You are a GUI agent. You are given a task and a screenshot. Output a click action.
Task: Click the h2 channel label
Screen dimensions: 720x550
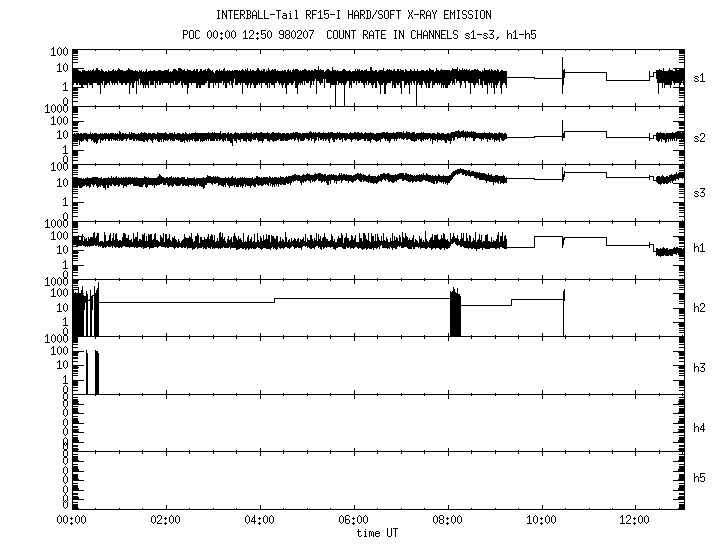tap(700, 308)
